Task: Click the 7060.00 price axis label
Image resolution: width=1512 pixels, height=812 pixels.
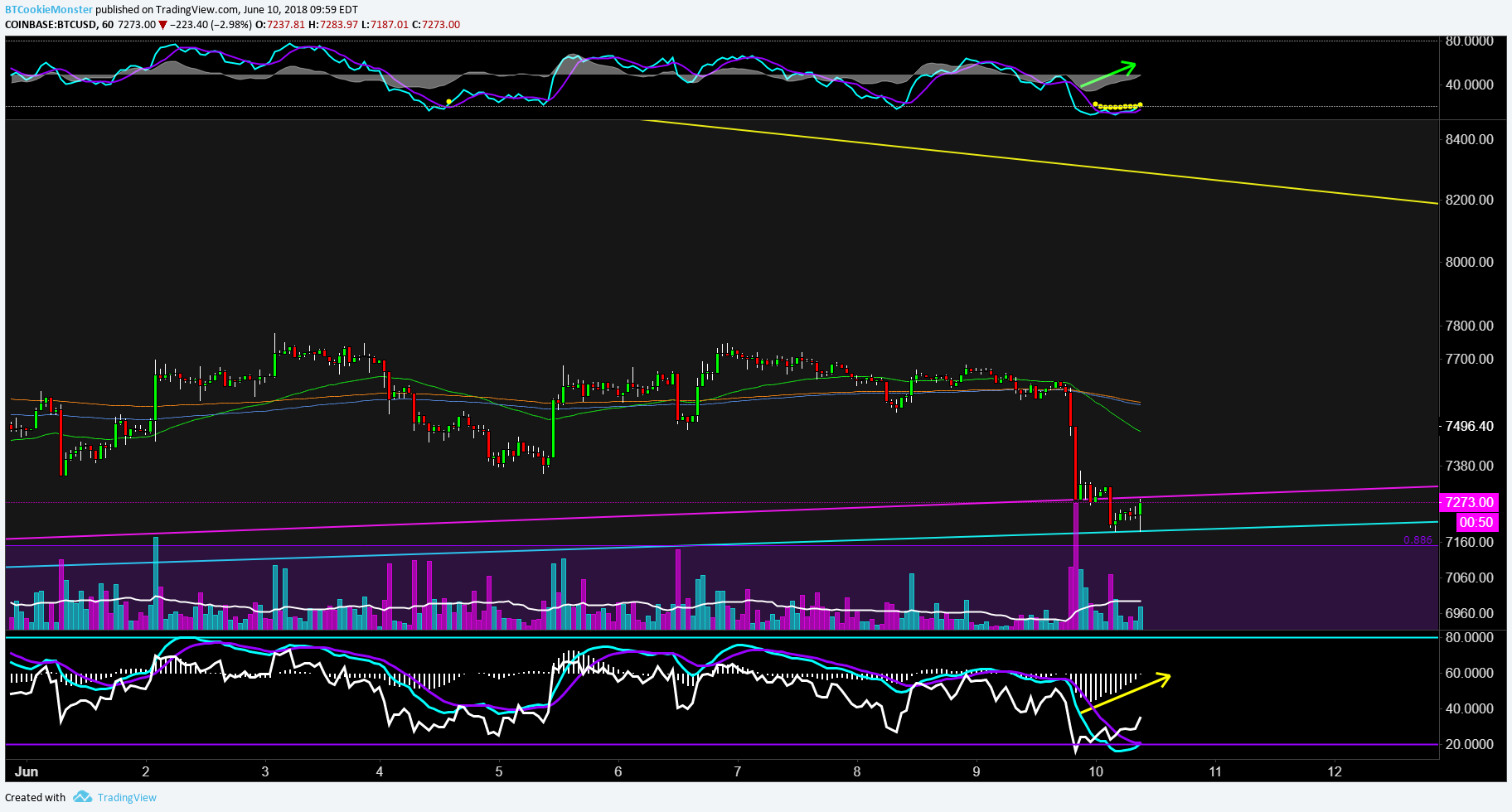Action: (x=1469, y=578)
